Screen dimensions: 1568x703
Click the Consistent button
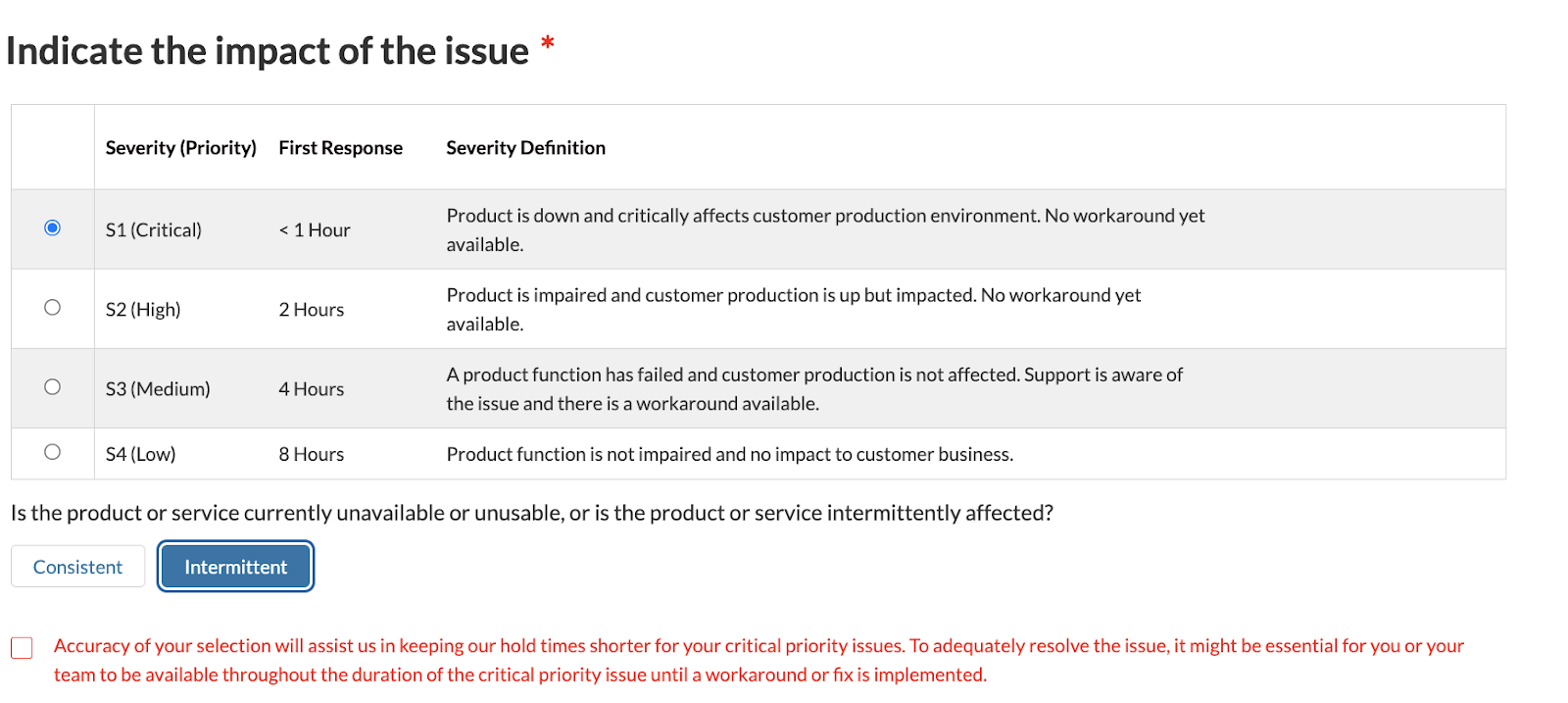point(78,567)
